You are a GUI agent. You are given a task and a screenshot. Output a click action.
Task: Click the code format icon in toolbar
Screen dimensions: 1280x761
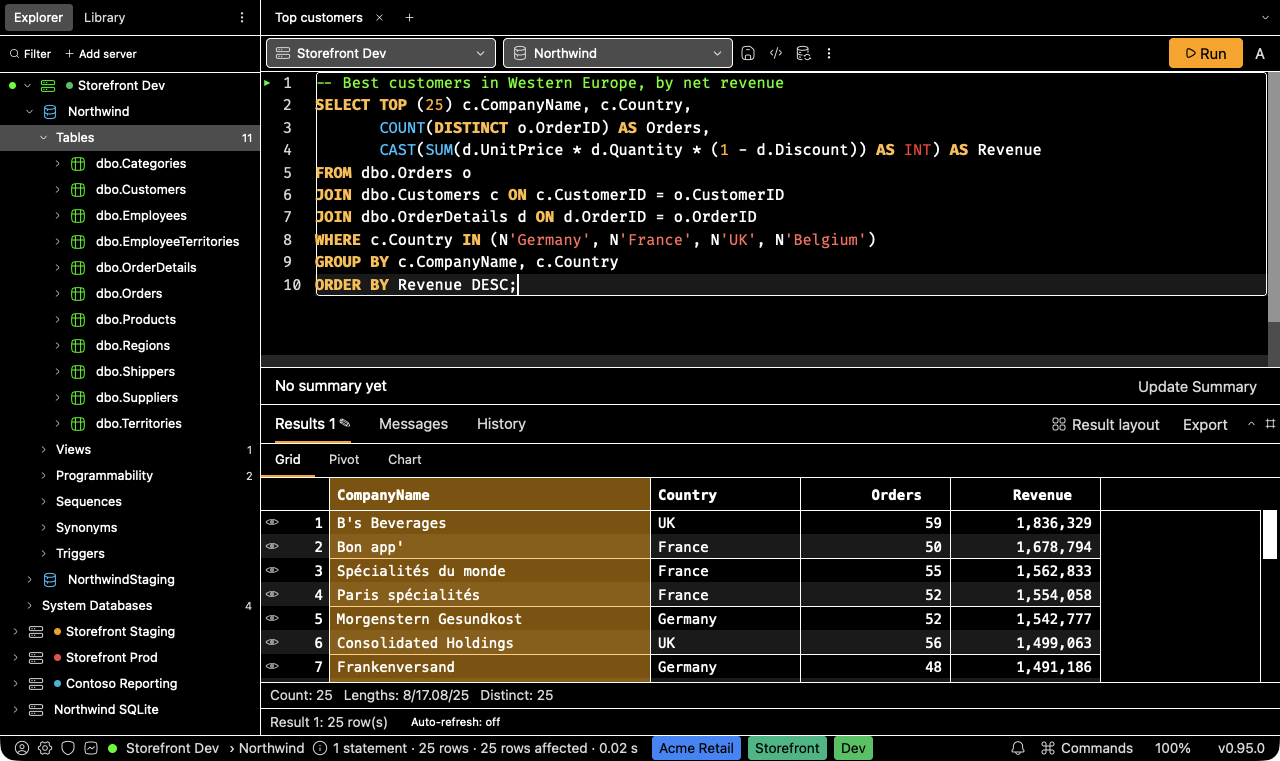(x=775, y=53)
